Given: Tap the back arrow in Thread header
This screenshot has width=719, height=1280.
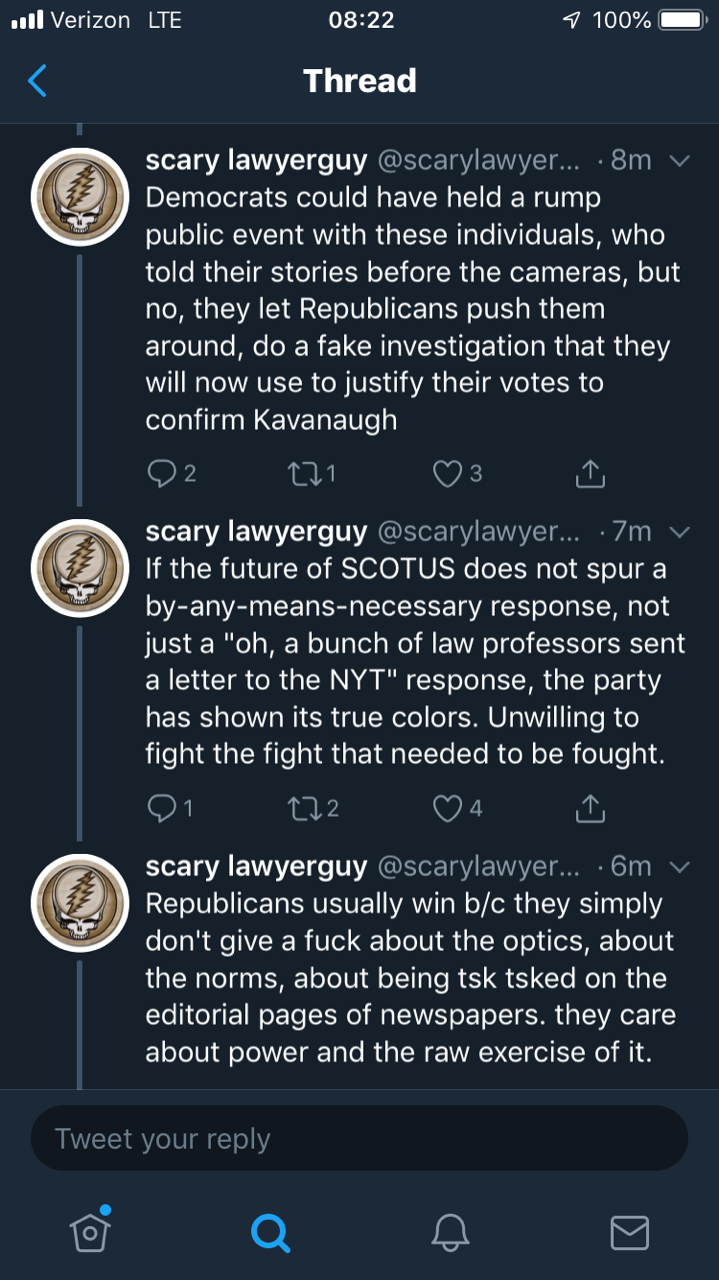Looking at the screenshot, I should pos(37,80).
